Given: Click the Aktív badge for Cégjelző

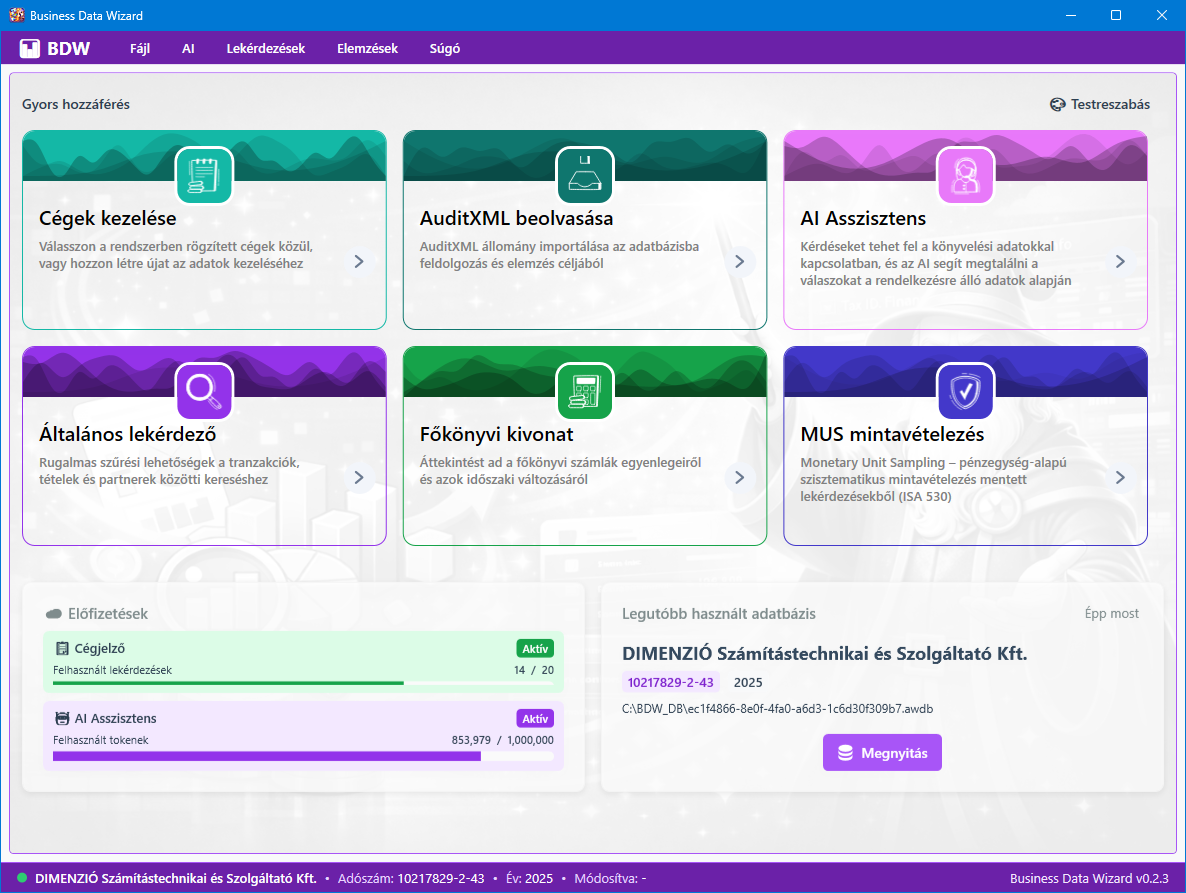Looking at the screenshot, I should click(x=535, y=648).
